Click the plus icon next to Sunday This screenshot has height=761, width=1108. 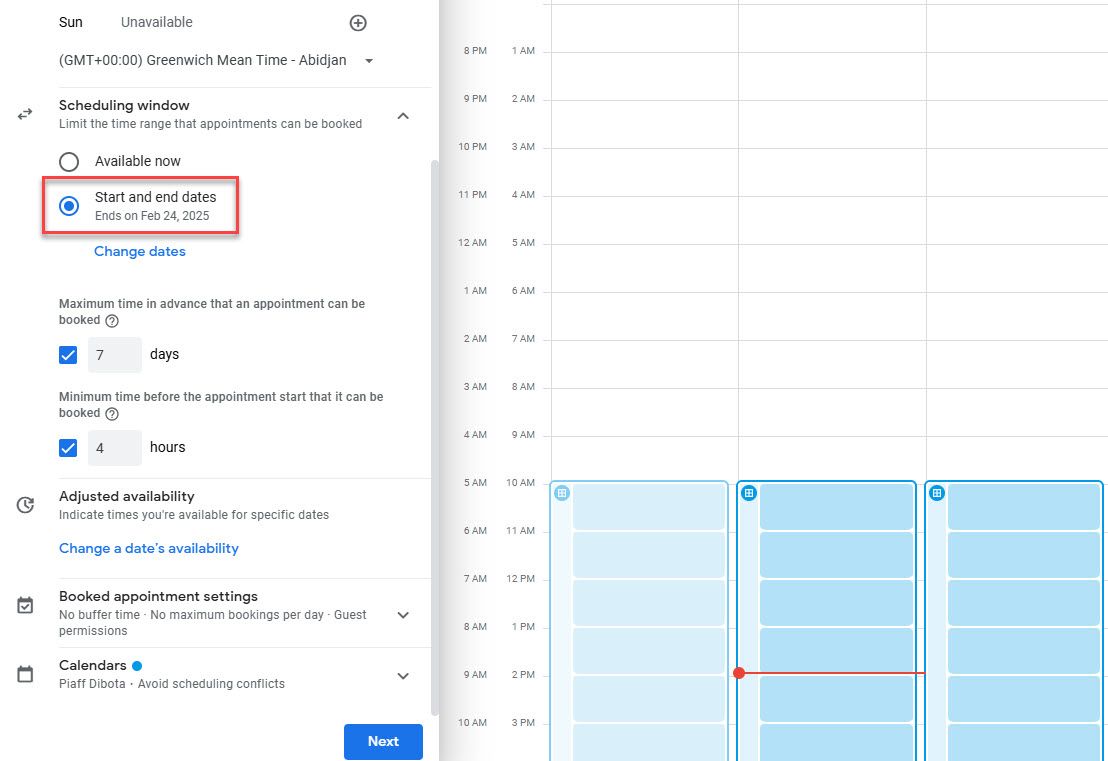point(357,22)
